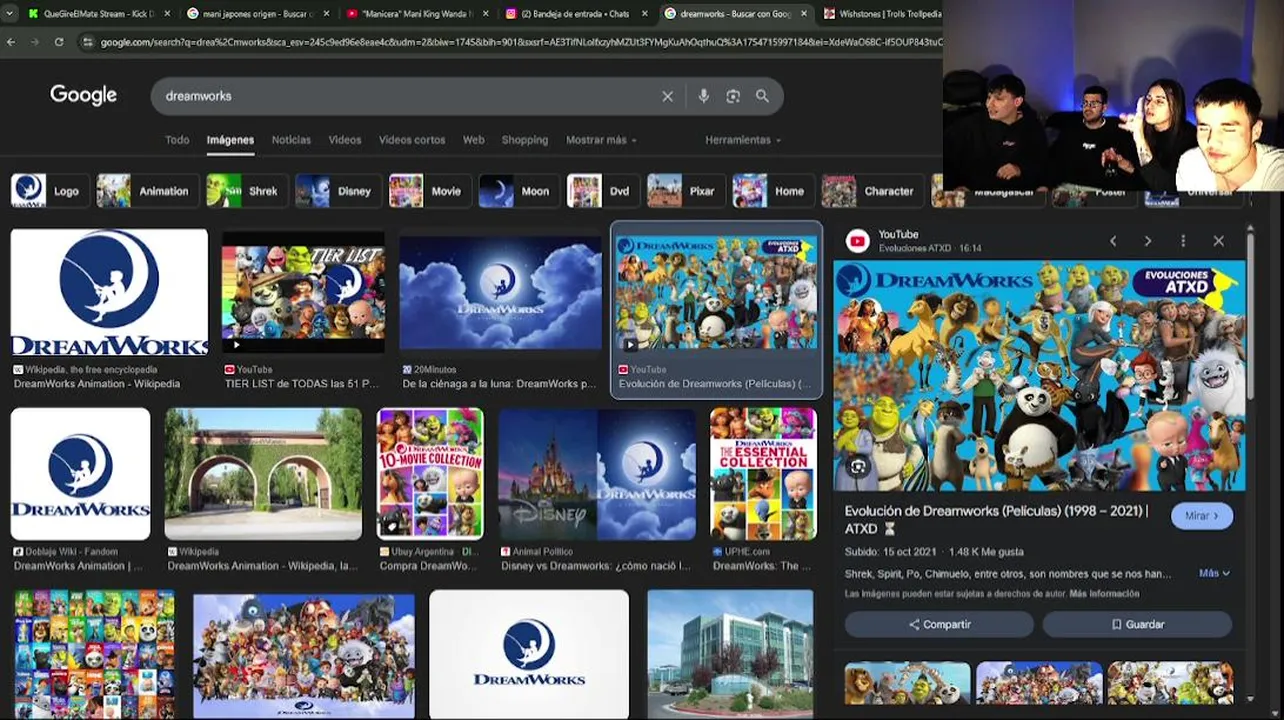Clear the search box with the X icon

coord(667,96)
